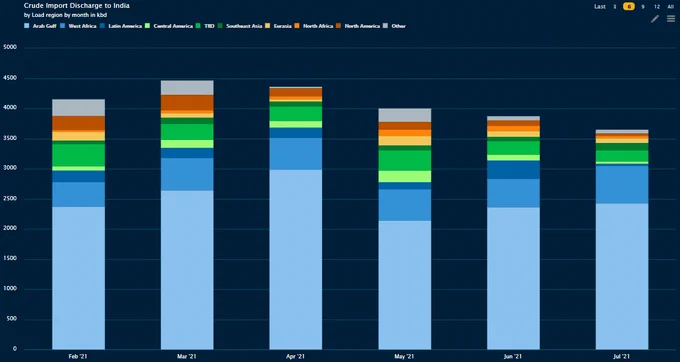
Task: Click the 4500 y-axis value
Action: pos(10,78)
